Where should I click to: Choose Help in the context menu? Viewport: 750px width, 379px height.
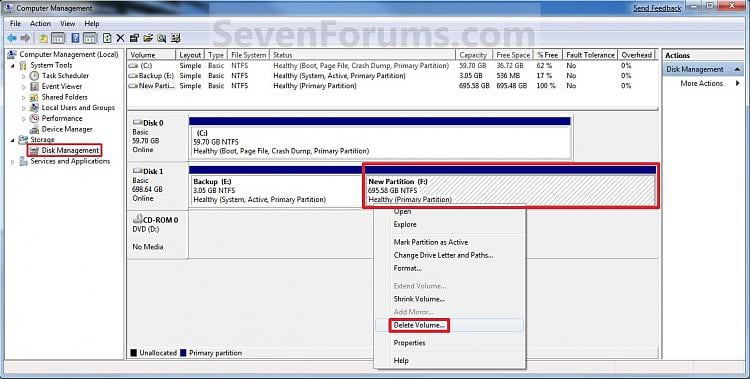(401, 360)
